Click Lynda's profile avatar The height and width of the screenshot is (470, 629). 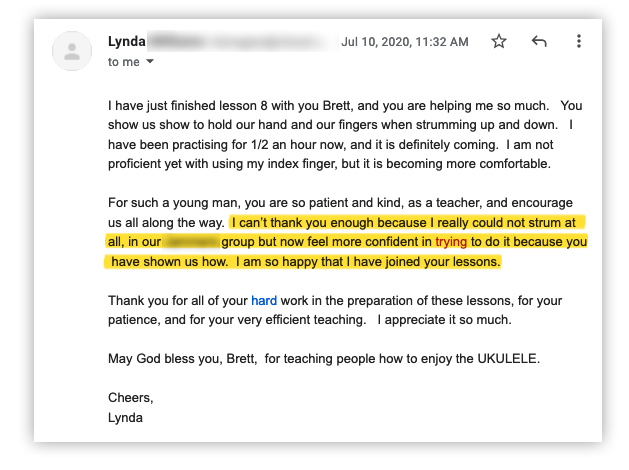(x=72, y=51)
